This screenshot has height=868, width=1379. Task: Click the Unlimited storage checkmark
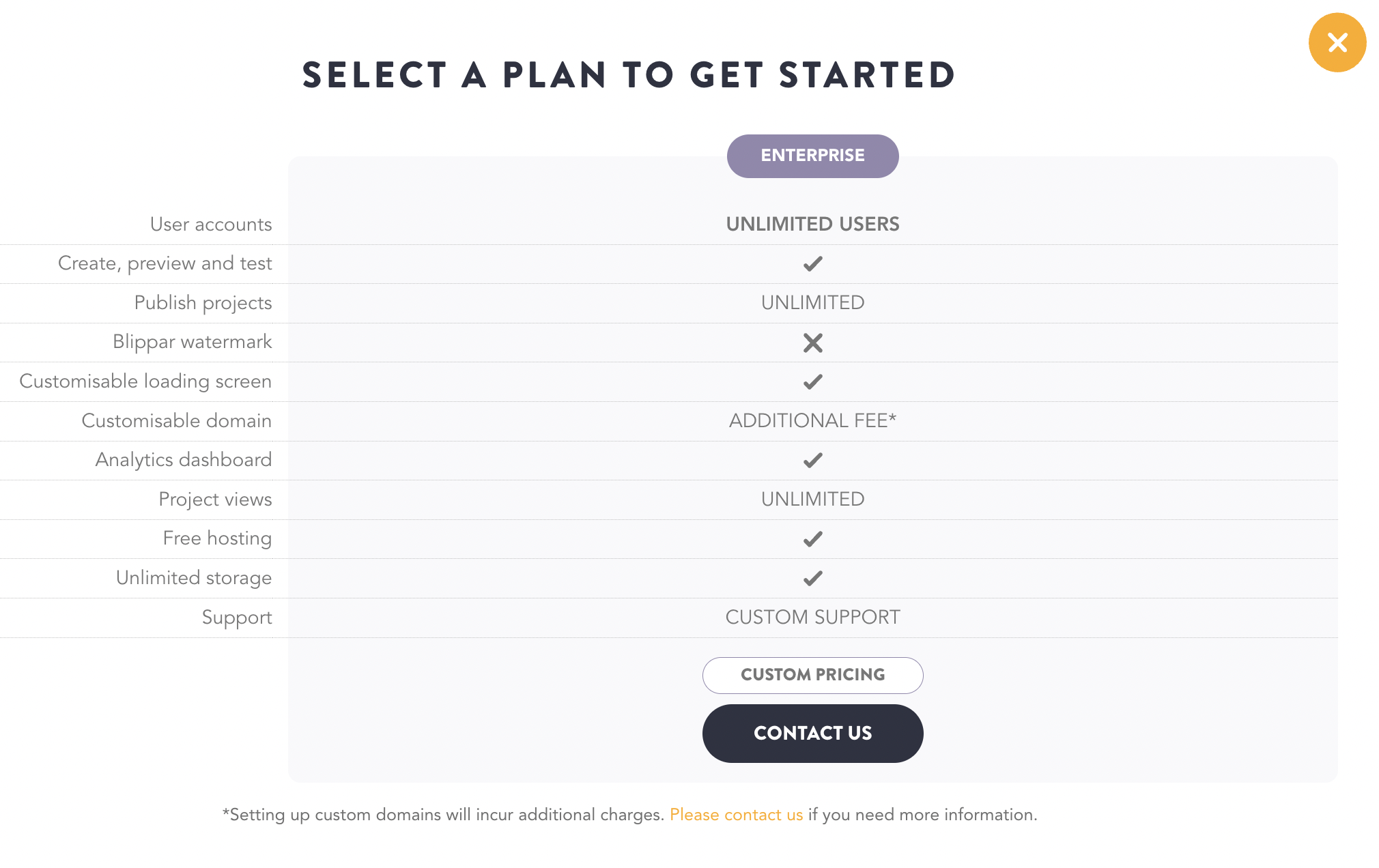(812, 579)
